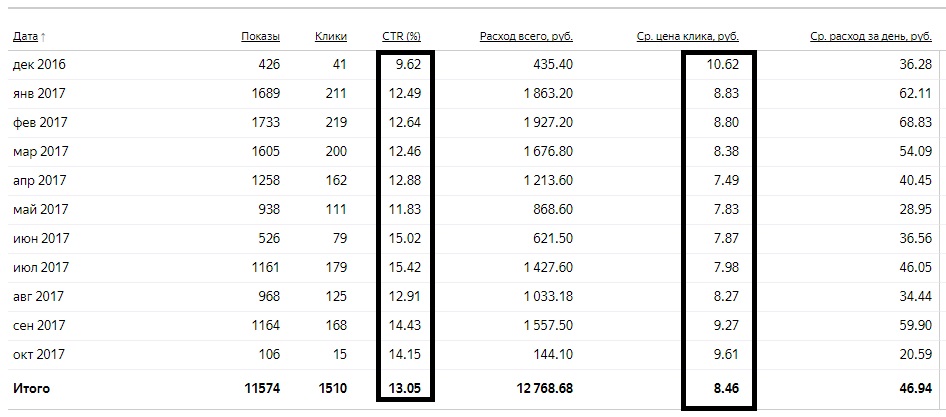Select the янв 2017 row label
The image size is (946, 417).
click(x=39, y=93)
